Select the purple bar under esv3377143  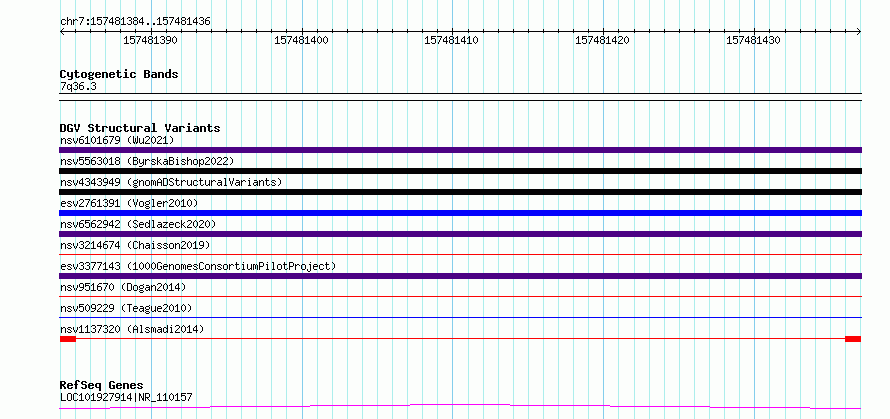(460, 276)
